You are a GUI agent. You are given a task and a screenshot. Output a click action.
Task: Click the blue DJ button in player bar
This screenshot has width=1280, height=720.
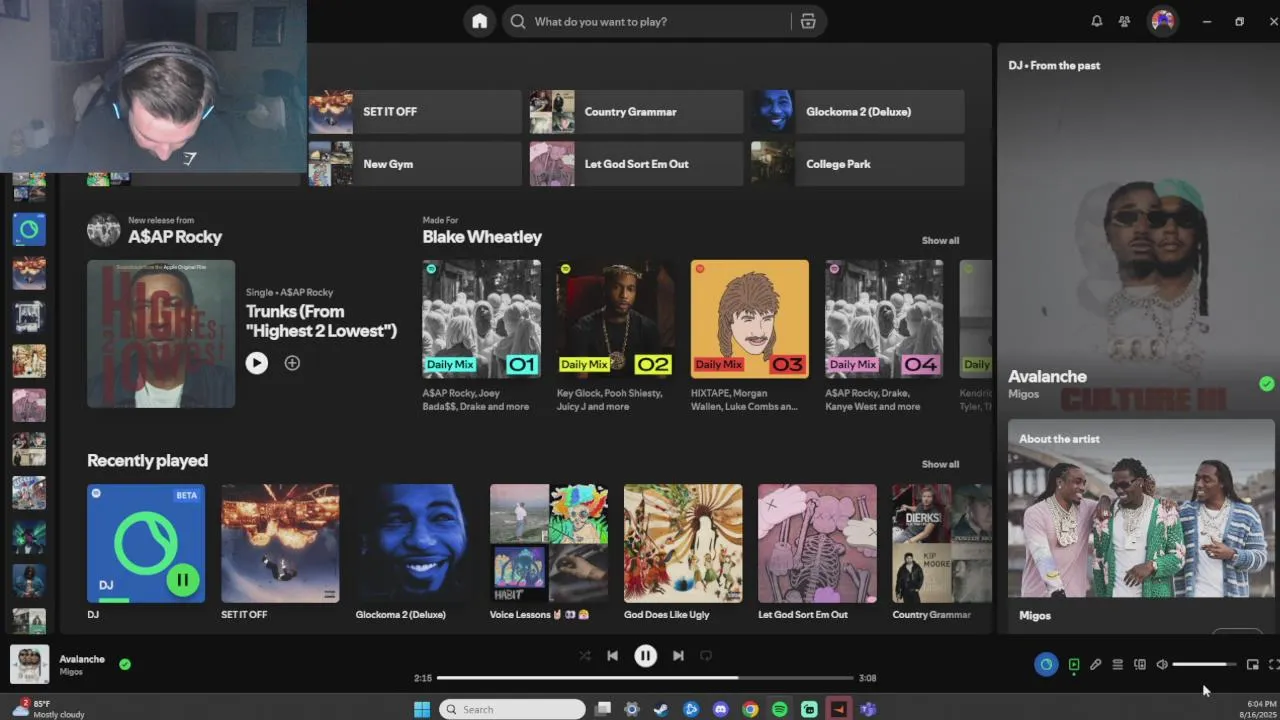[x=1046, y=664]
